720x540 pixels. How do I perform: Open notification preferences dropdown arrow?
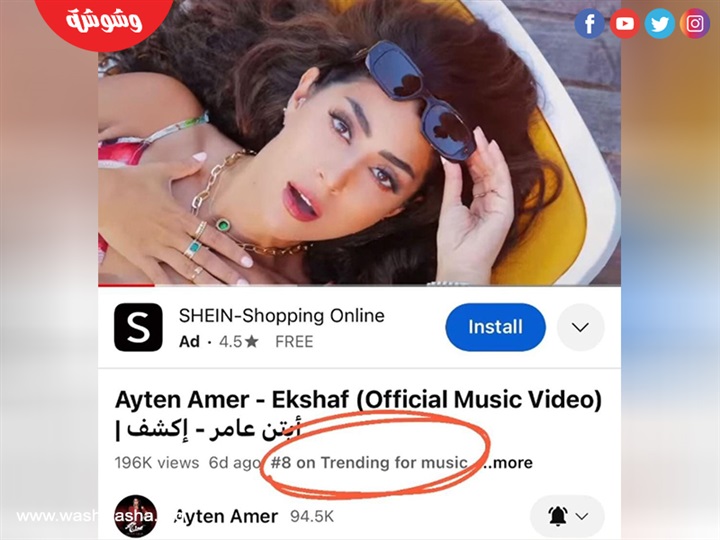pyautogui.click(x=582, y=517)
